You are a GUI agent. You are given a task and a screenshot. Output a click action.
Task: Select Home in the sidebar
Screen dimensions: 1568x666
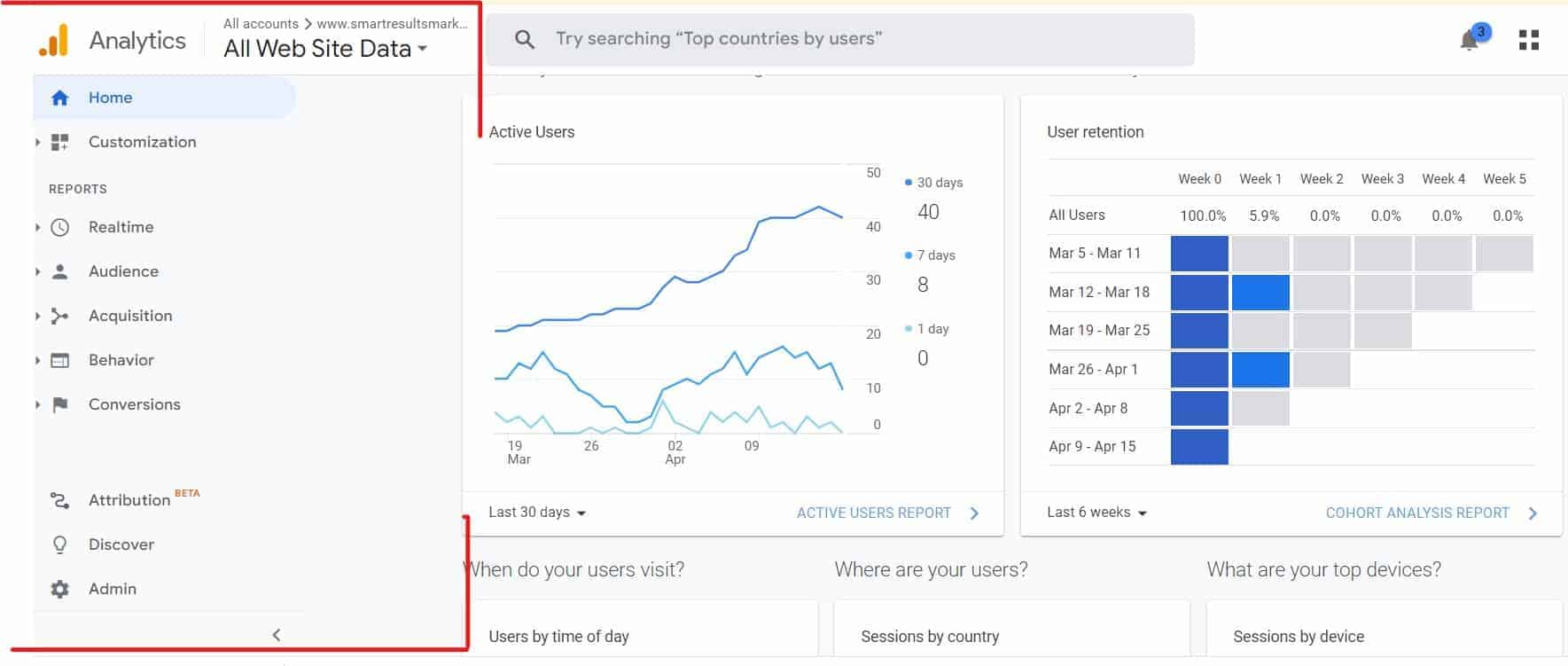tap(165, 98)
